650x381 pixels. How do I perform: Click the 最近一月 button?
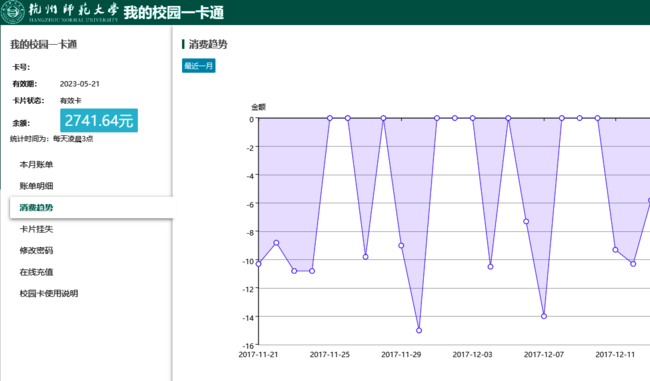pos(199,66)
